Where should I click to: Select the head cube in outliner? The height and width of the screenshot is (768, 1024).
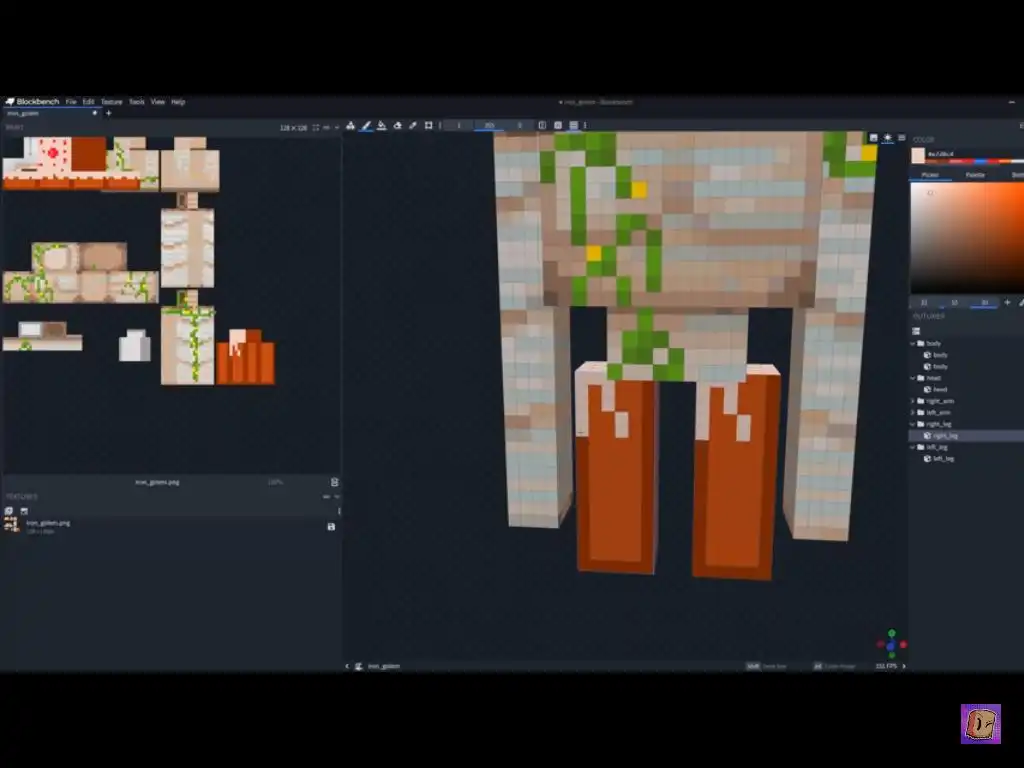(940, 390)
